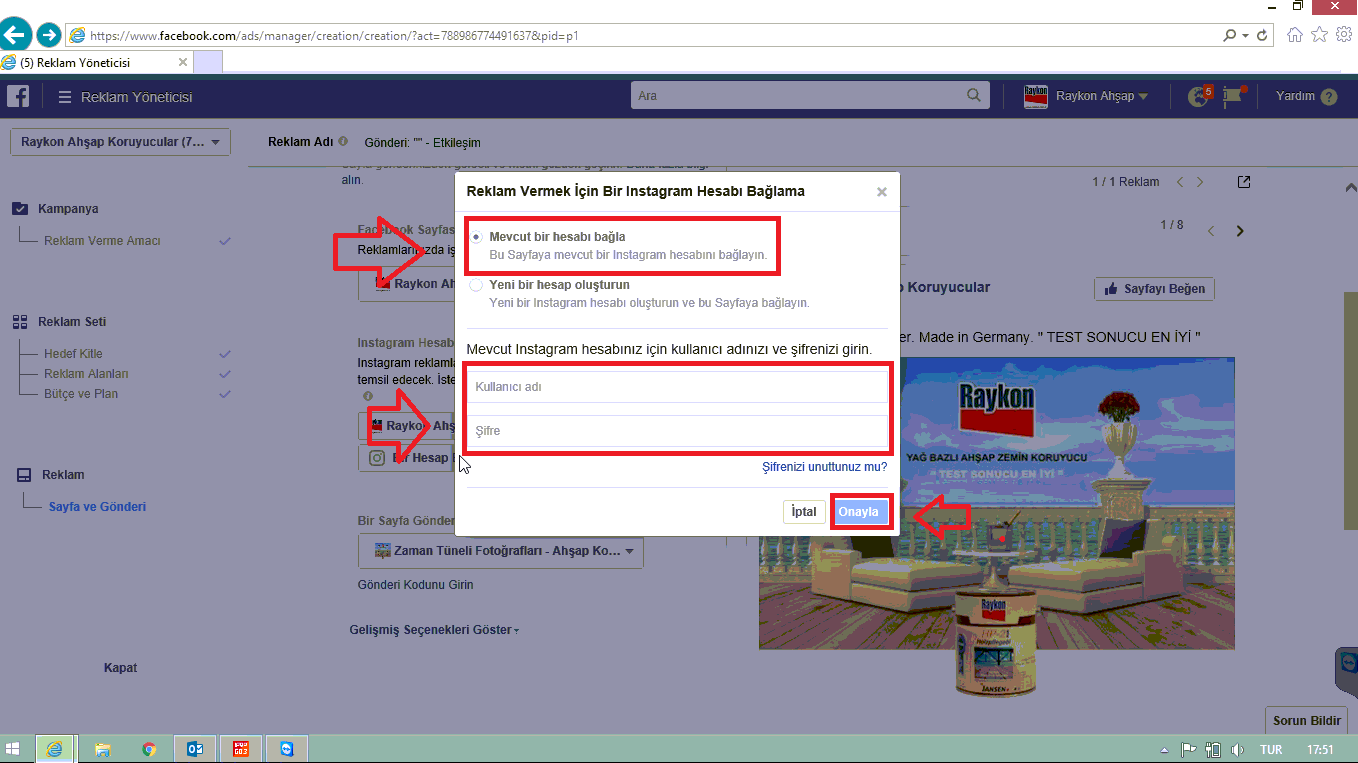1358x763 pixels.
Task: Select Mevcut bir hesabı bağla option
Action: click(476, 237)
